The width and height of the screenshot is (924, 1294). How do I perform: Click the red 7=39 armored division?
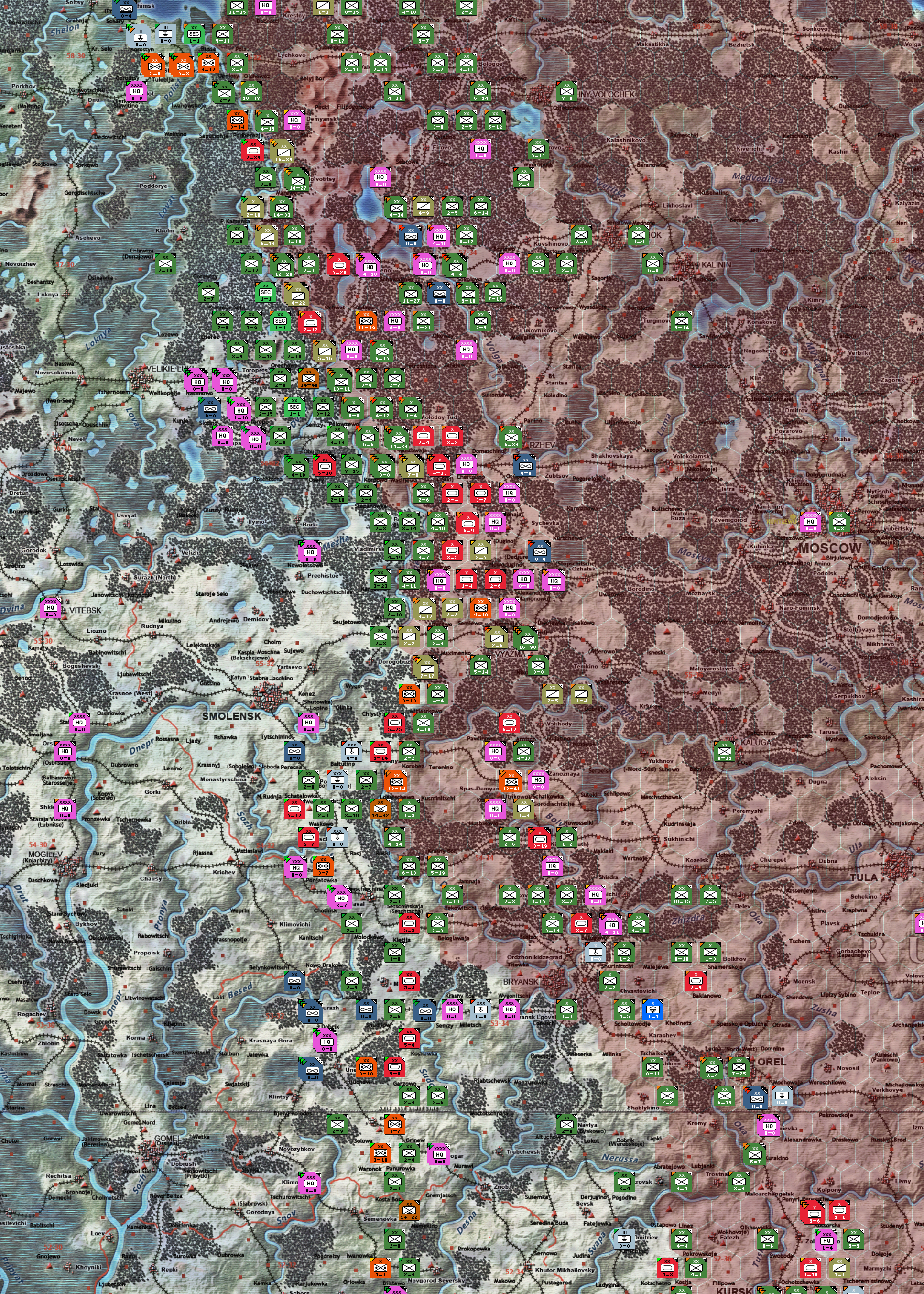(252, 150)
